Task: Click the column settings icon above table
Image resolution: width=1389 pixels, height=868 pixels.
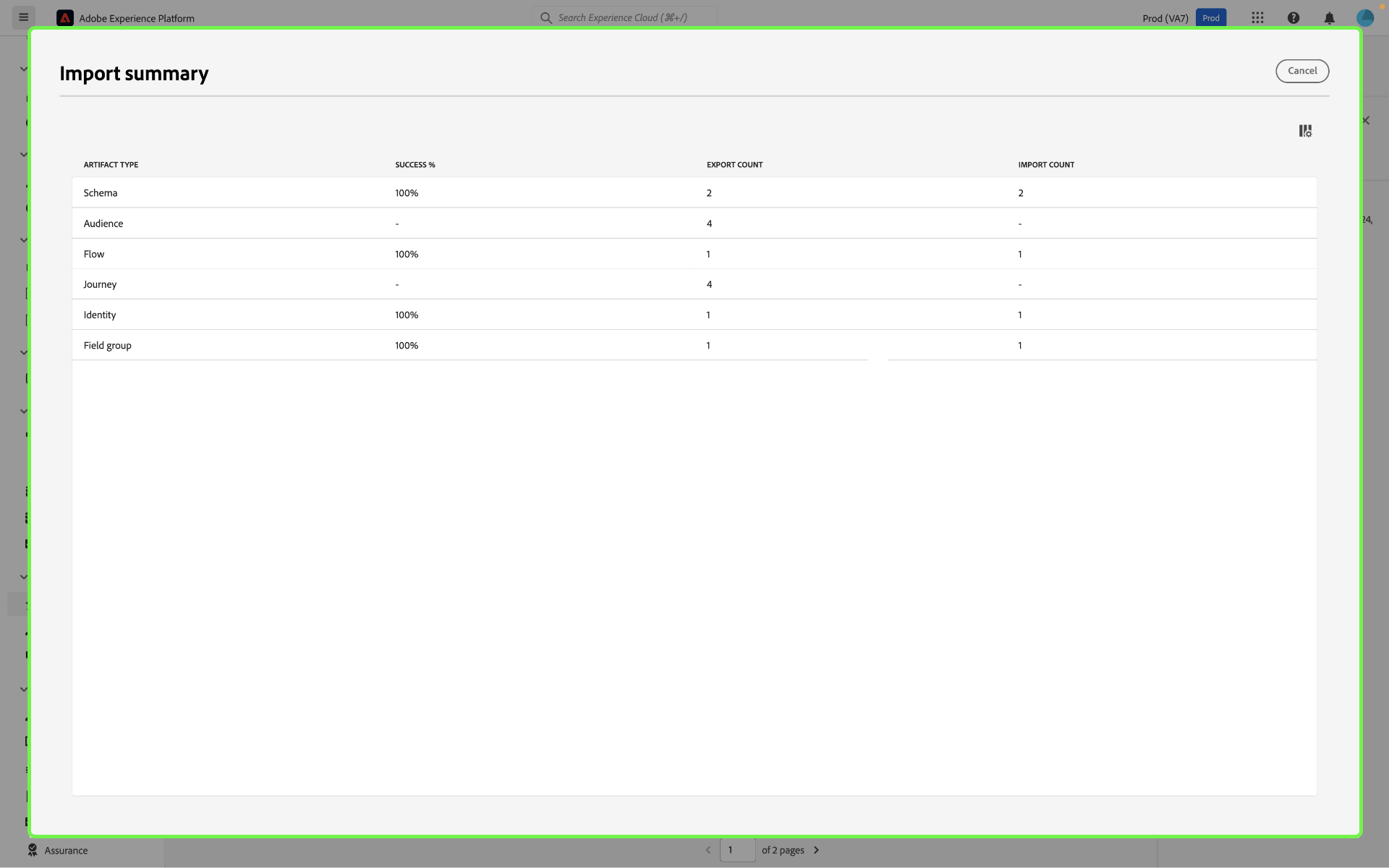Action: click(x=1305, y=131)
